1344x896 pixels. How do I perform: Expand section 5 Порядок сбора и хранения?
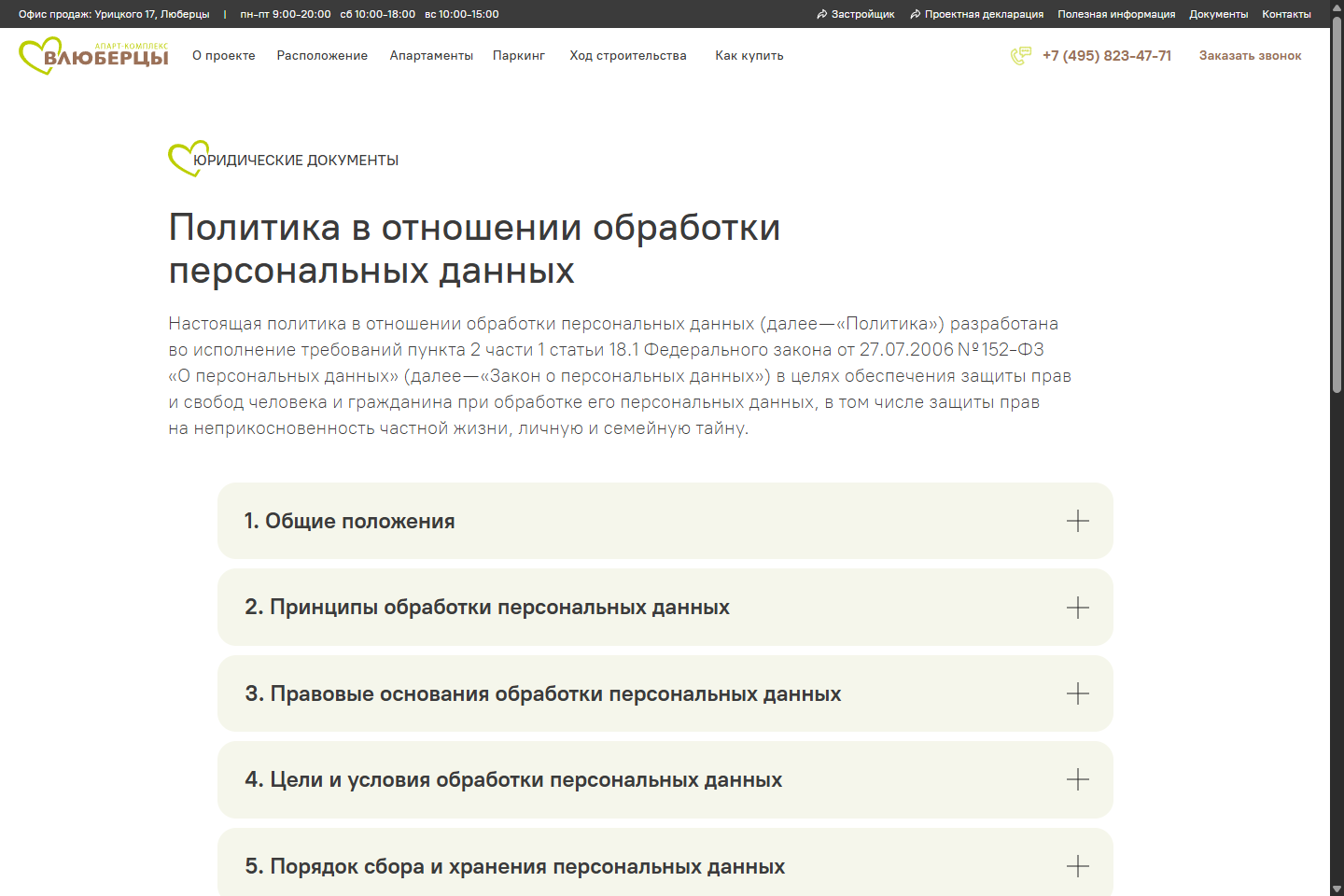click(x=1078, y=866)
